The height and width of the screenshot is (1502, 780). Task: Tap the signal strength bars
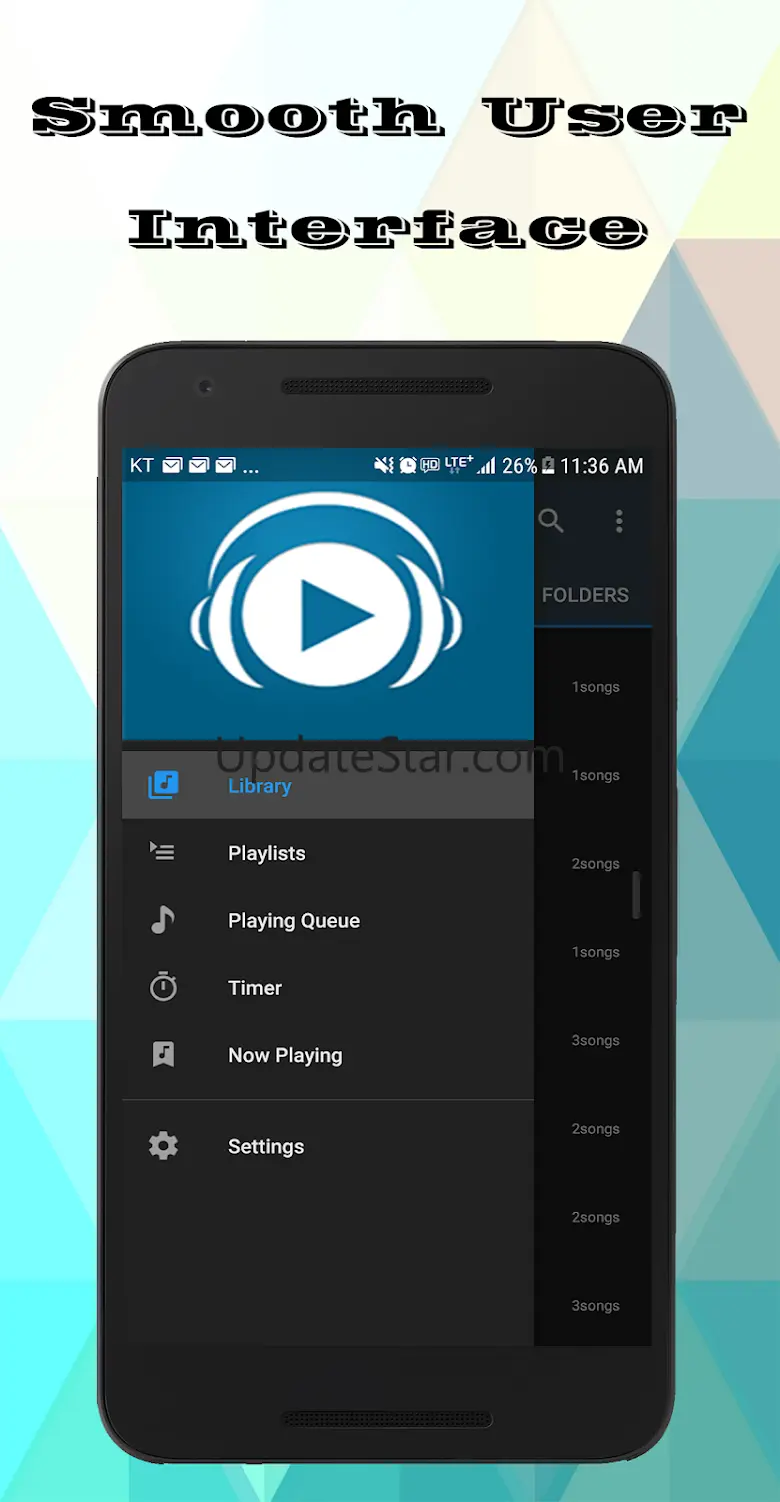[x=486, y=465]
